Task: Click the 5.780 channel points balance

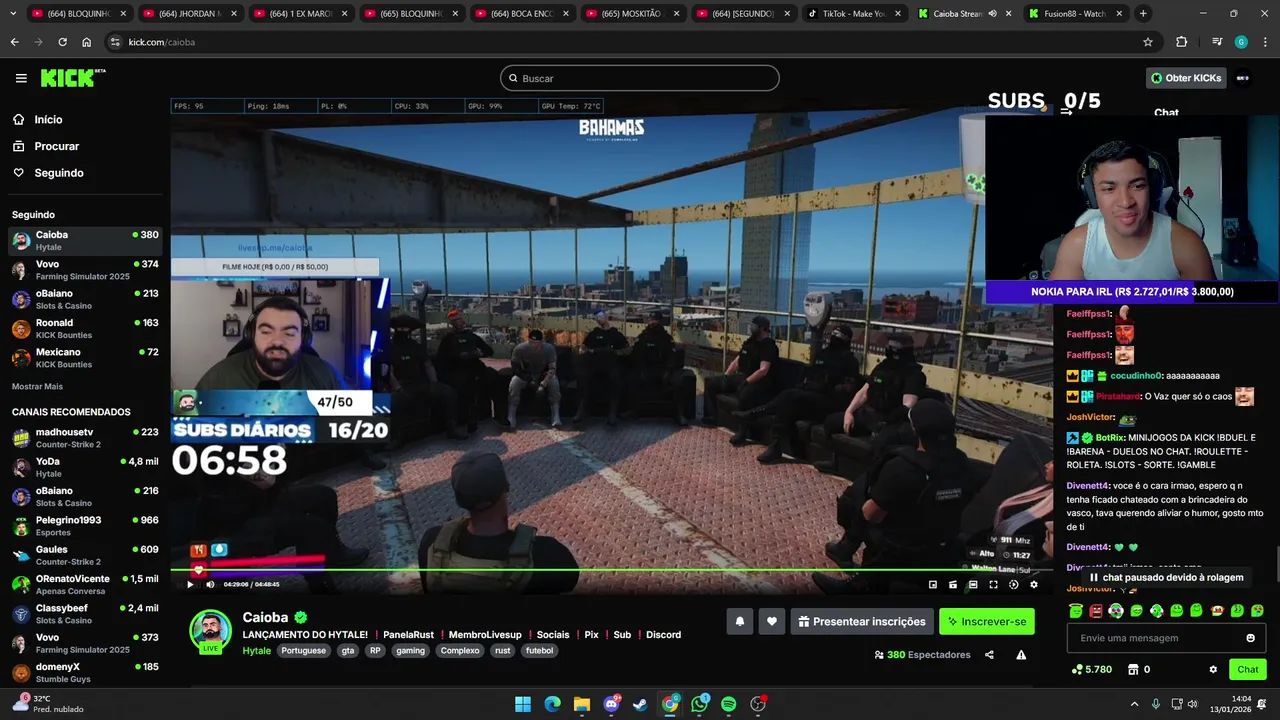Action: coord(1092,669)
